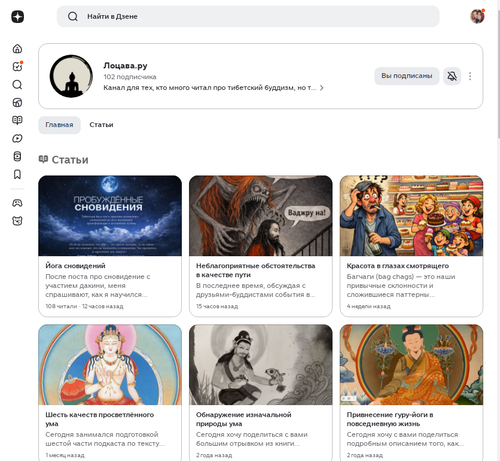Open the sidebar news icon below search
500x461 pixels.
(17, 102)
